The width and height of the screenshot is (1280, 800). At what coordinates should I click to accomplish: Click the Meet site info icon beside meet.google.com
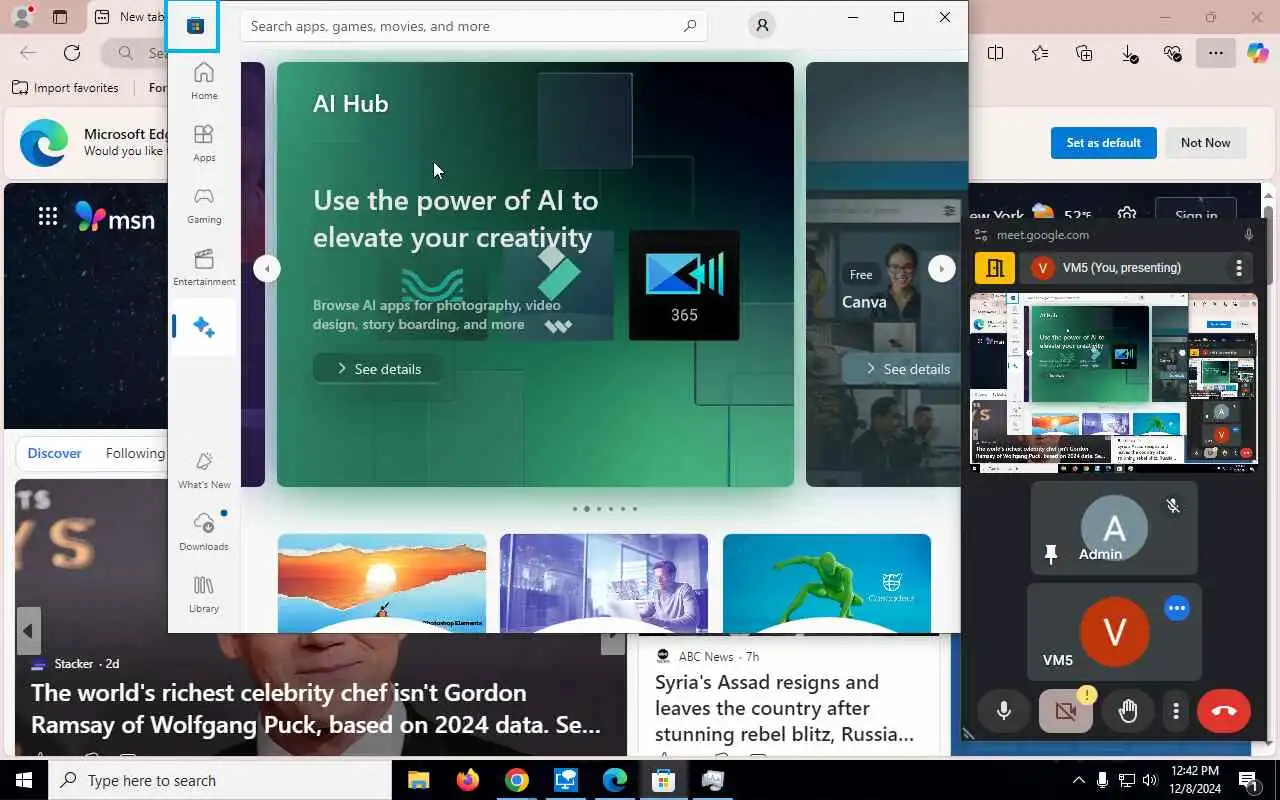[979, 235]
